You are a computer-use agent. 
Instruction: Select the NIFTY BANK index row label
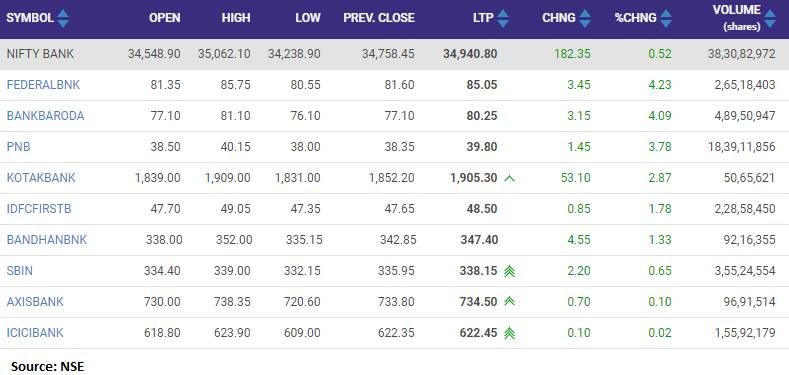pyautogui.click(x=40, y=54)
